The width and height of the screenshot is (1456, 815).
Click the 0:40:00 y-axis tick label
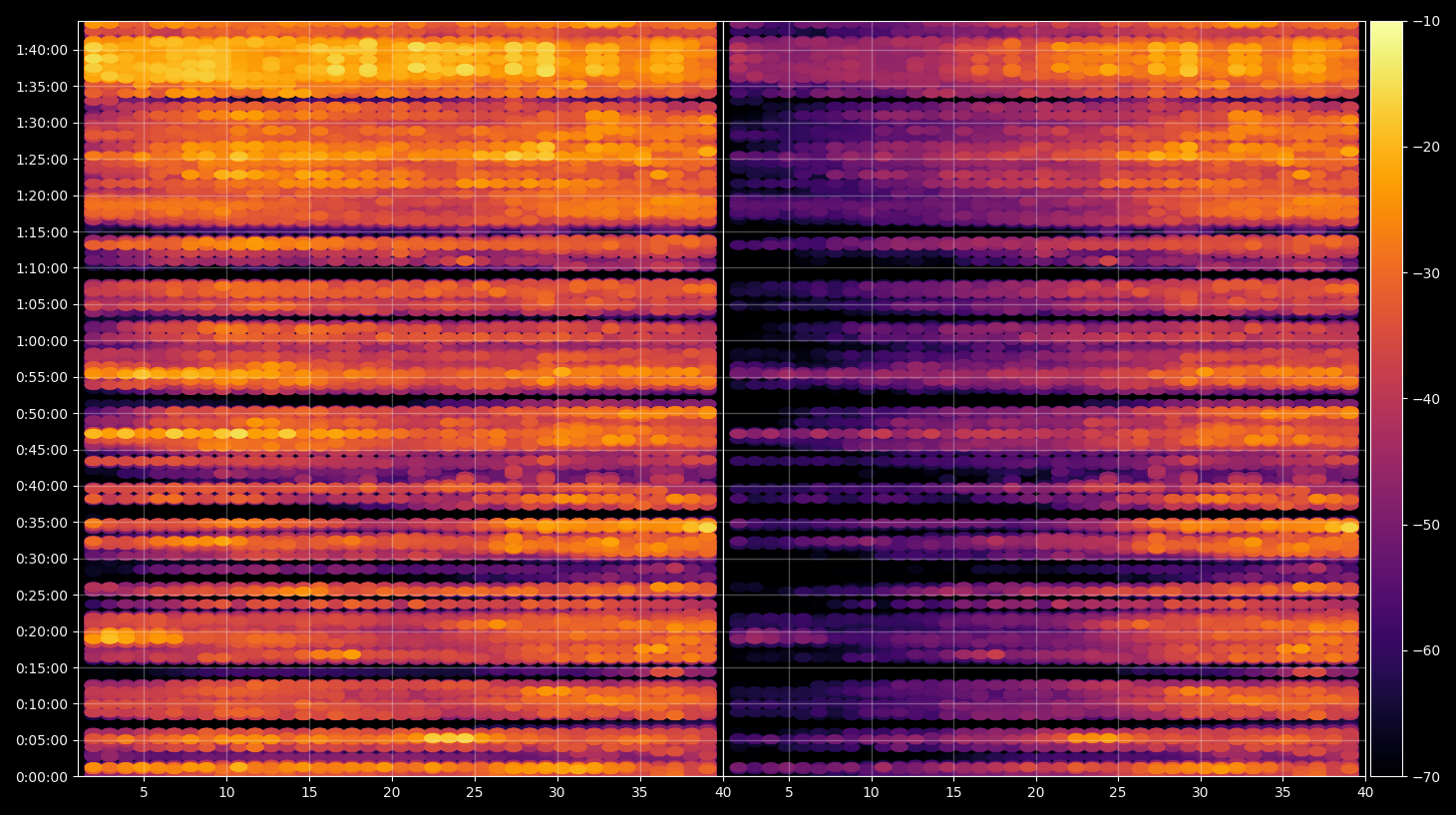[42, 487]
